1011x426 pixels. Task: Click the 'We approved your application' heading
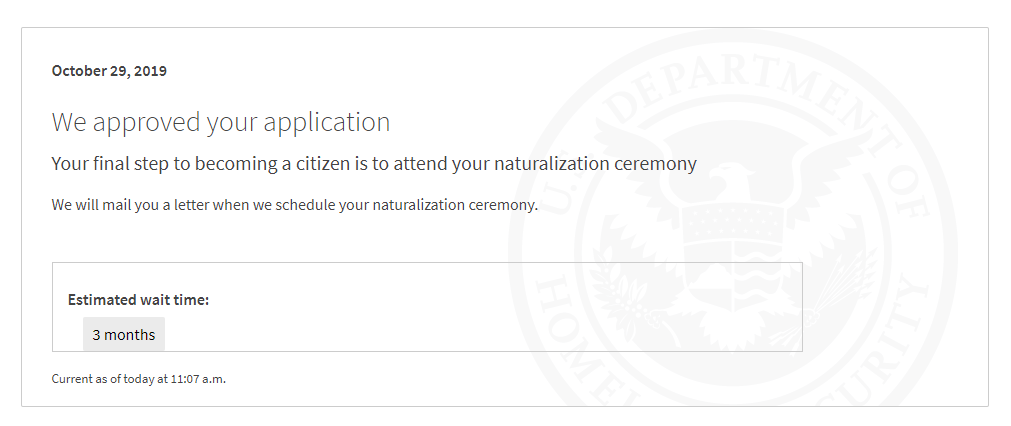[221, 122]
